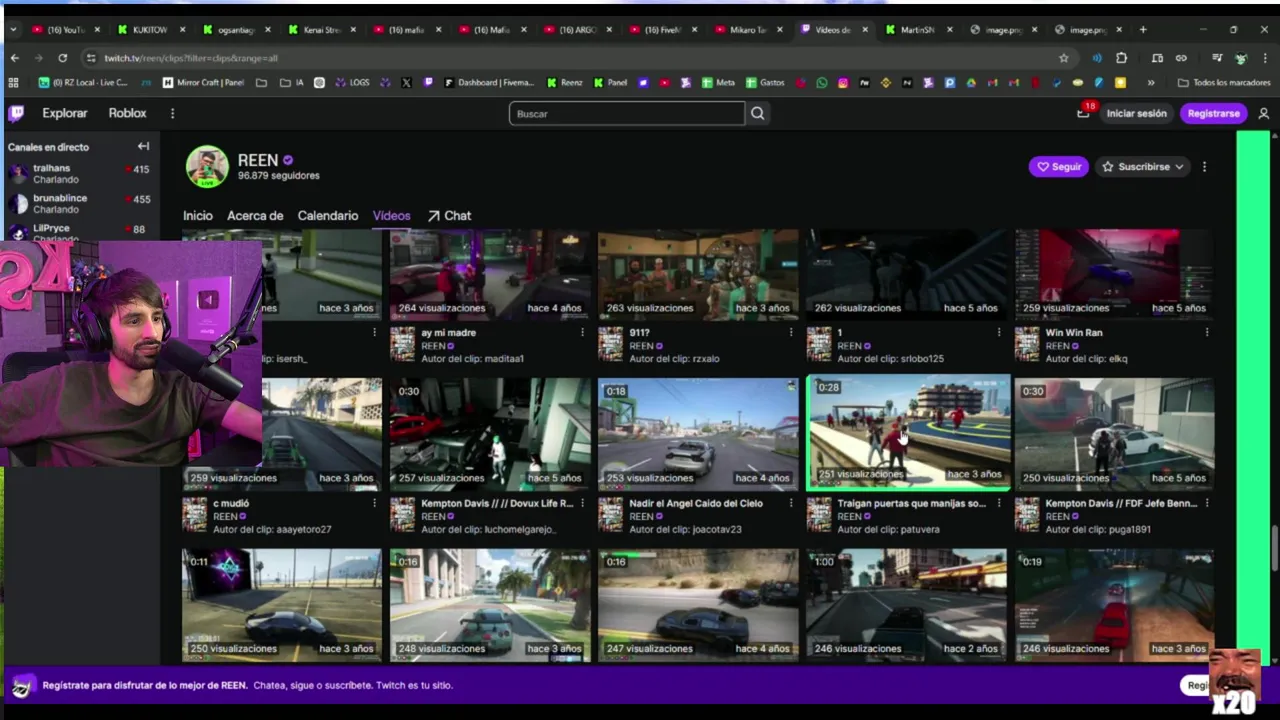Open options for 'Kempton Davis FDF Jefe' clip
Viewport: 1280px width, 720px height.
pyautogui.click(x=1206, y=503)
